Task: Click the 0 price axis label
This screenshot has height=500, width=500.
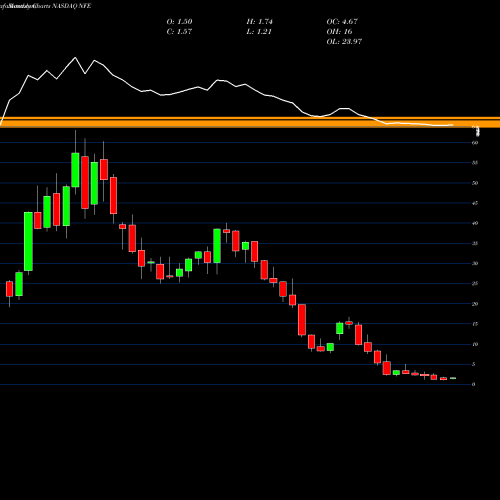Action: tap(474, 384)
